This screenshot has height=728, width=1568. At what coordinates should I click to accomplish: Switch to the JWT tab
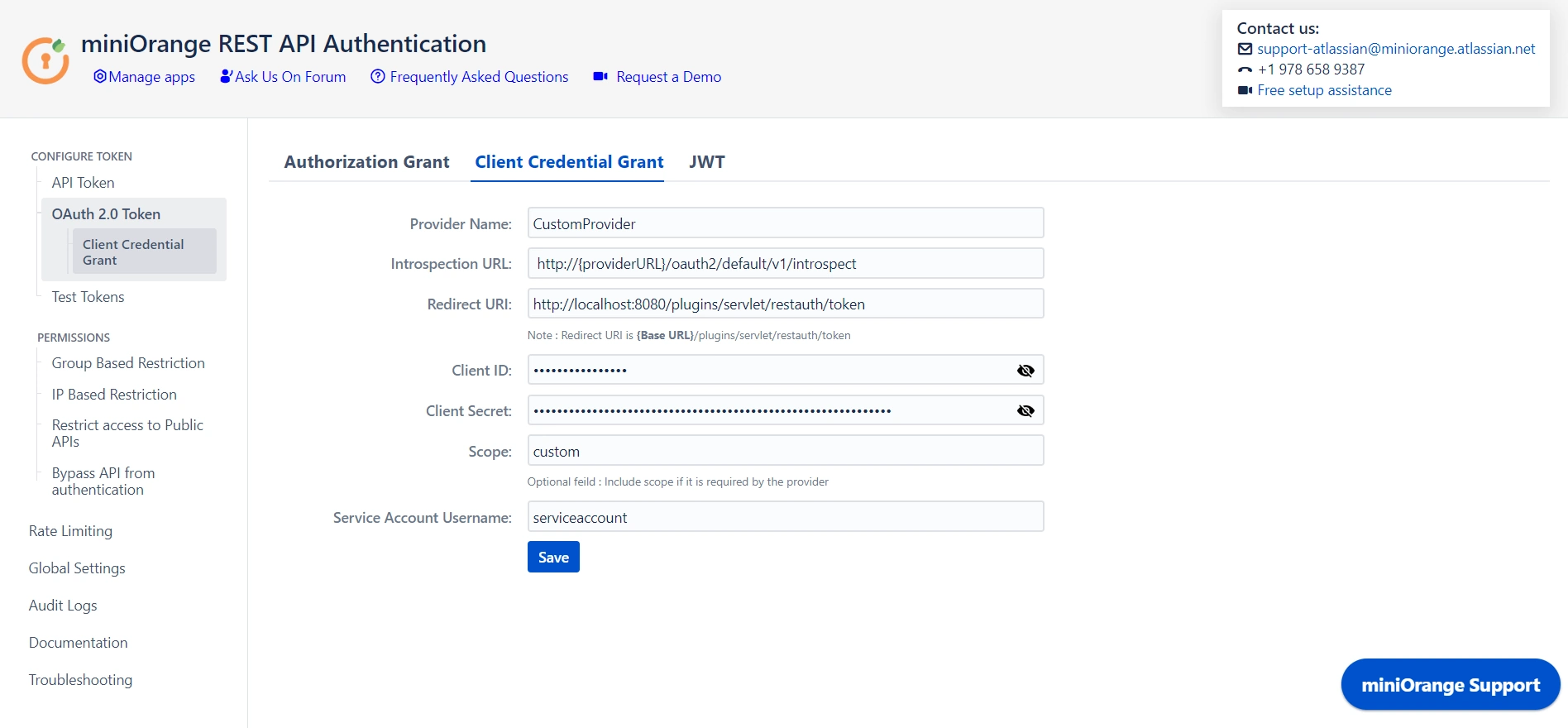click(707, 162)
